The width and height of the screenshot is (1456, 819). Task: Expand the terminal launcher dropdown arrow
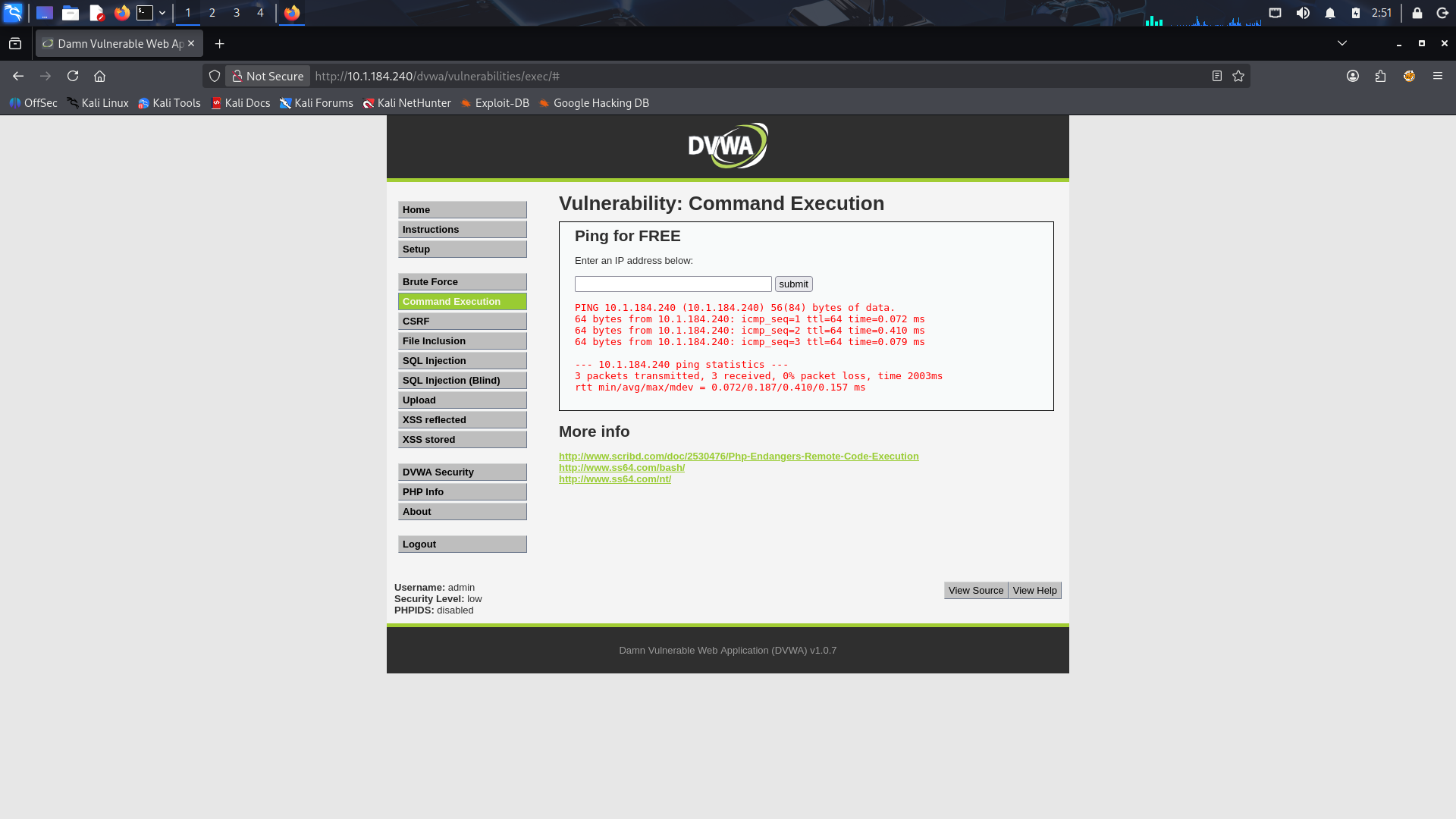tap(162, 13)
